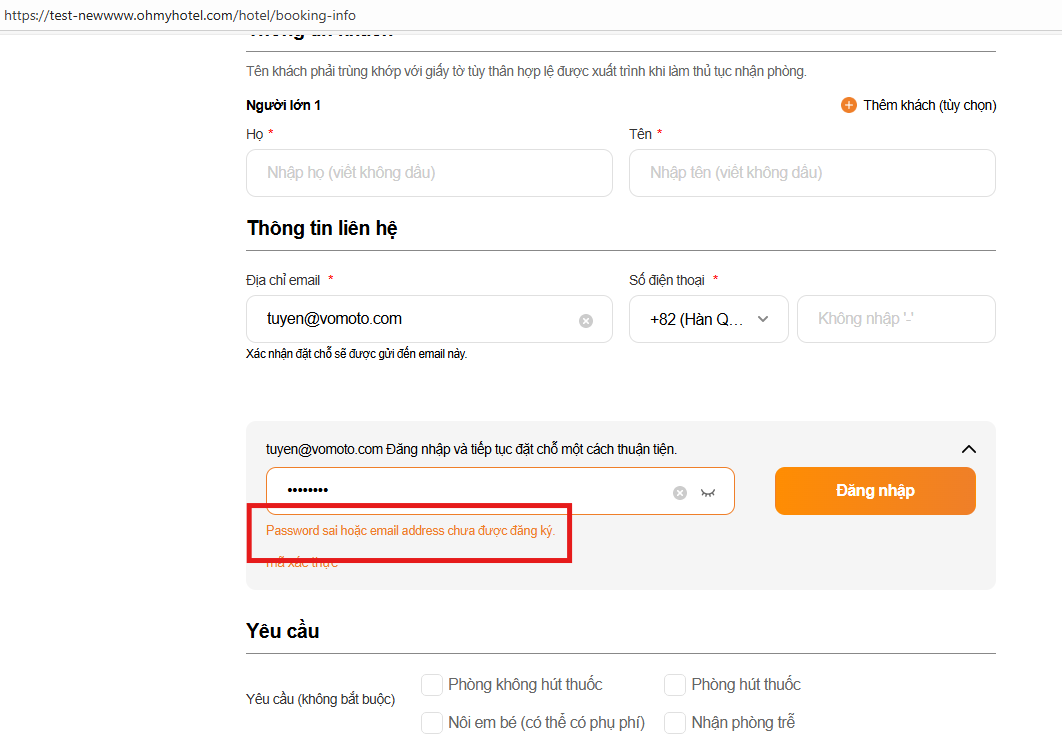Open the mã xác thực link

(302, 563)
